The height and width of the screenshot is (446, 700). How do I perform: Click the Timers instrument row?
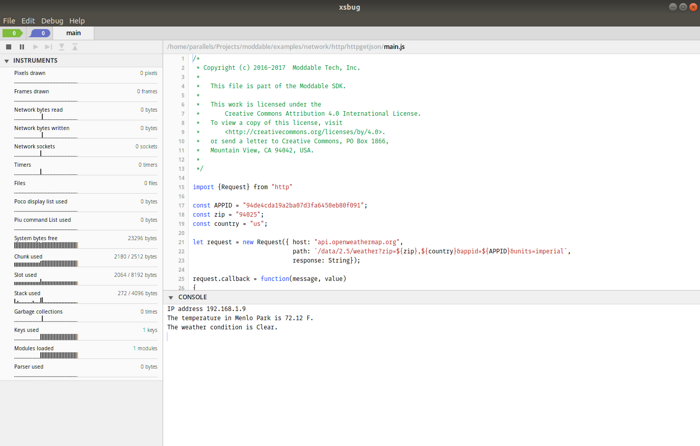(85, 167)
